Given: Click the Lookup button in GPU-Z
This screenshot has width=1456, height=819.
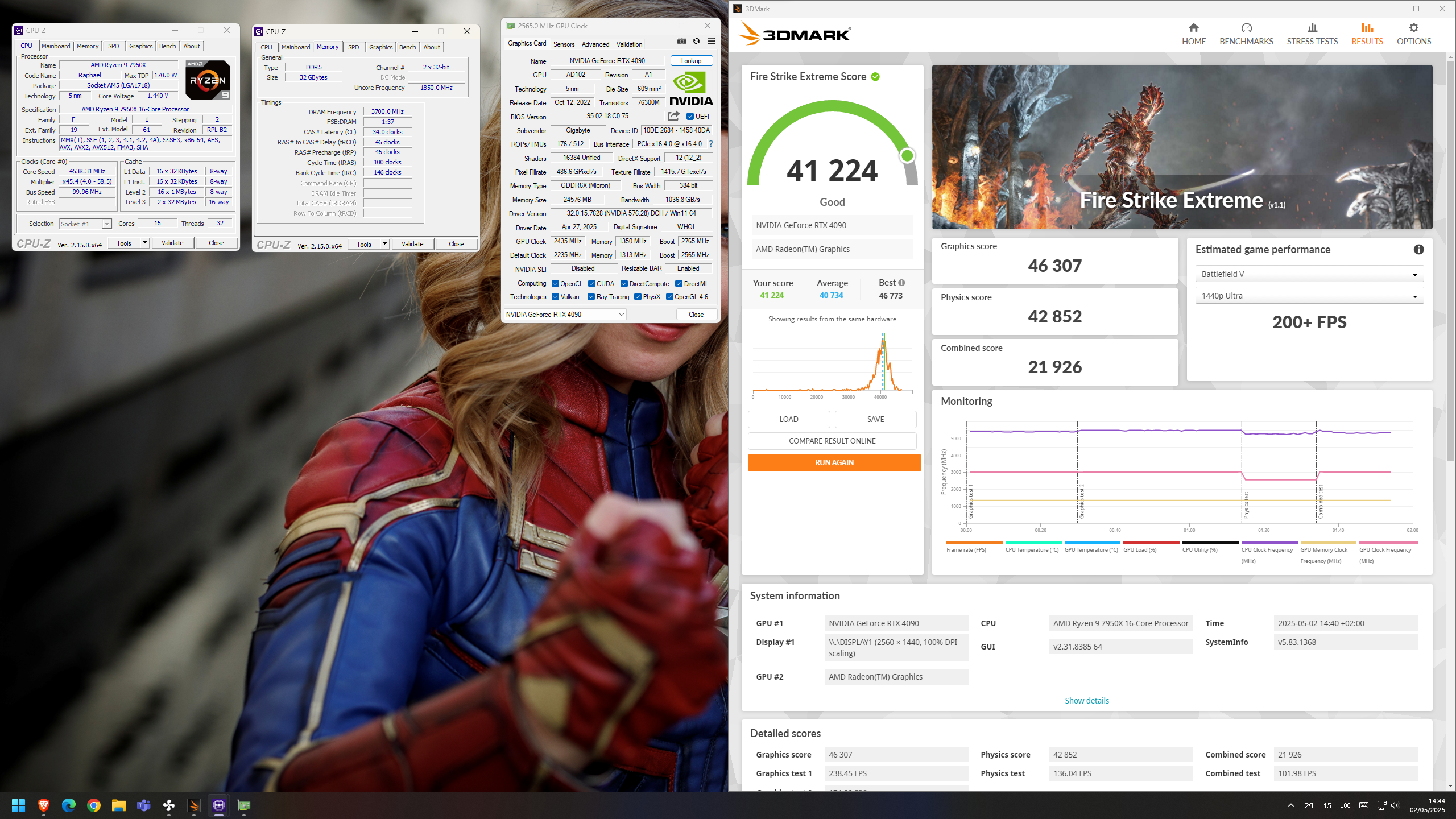Looking at the screenshot, I should tap(691, 61).
